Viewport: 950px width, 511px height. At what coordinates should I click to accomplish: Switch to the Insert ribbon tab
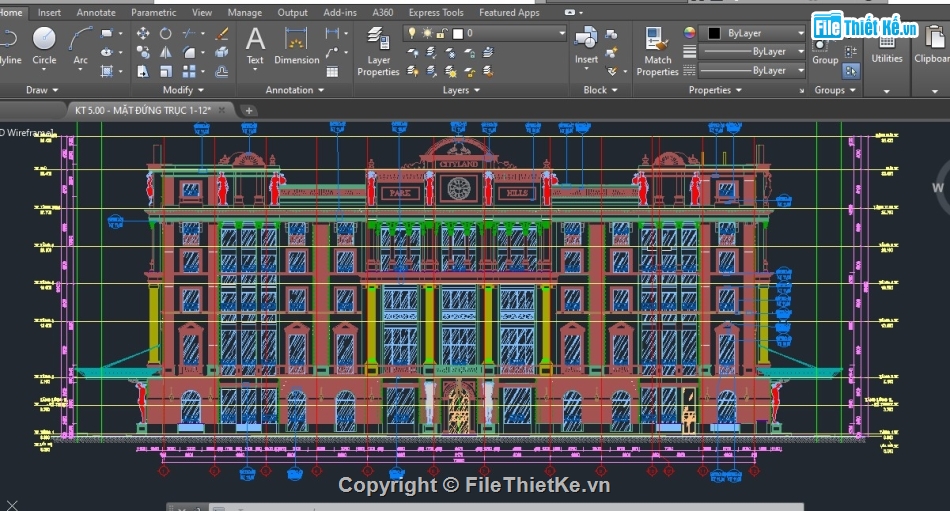(x=49, y=12)
